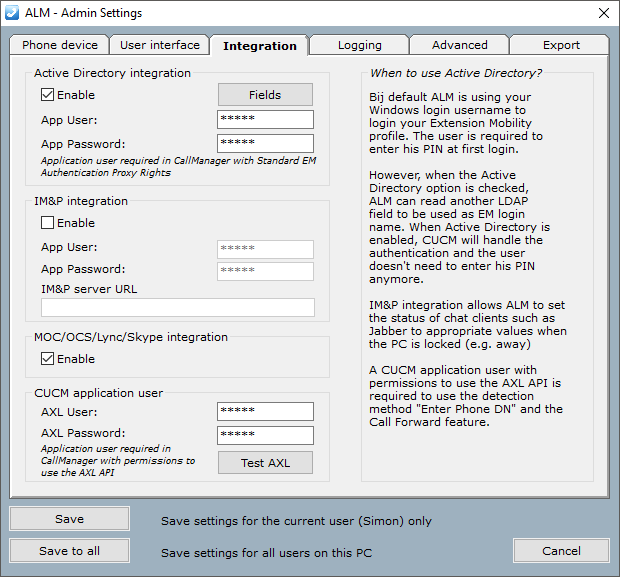Disable Active Directory integration checkbox
Image resolution: width=620 pixels, height=577 pixels.
(48, 95)
